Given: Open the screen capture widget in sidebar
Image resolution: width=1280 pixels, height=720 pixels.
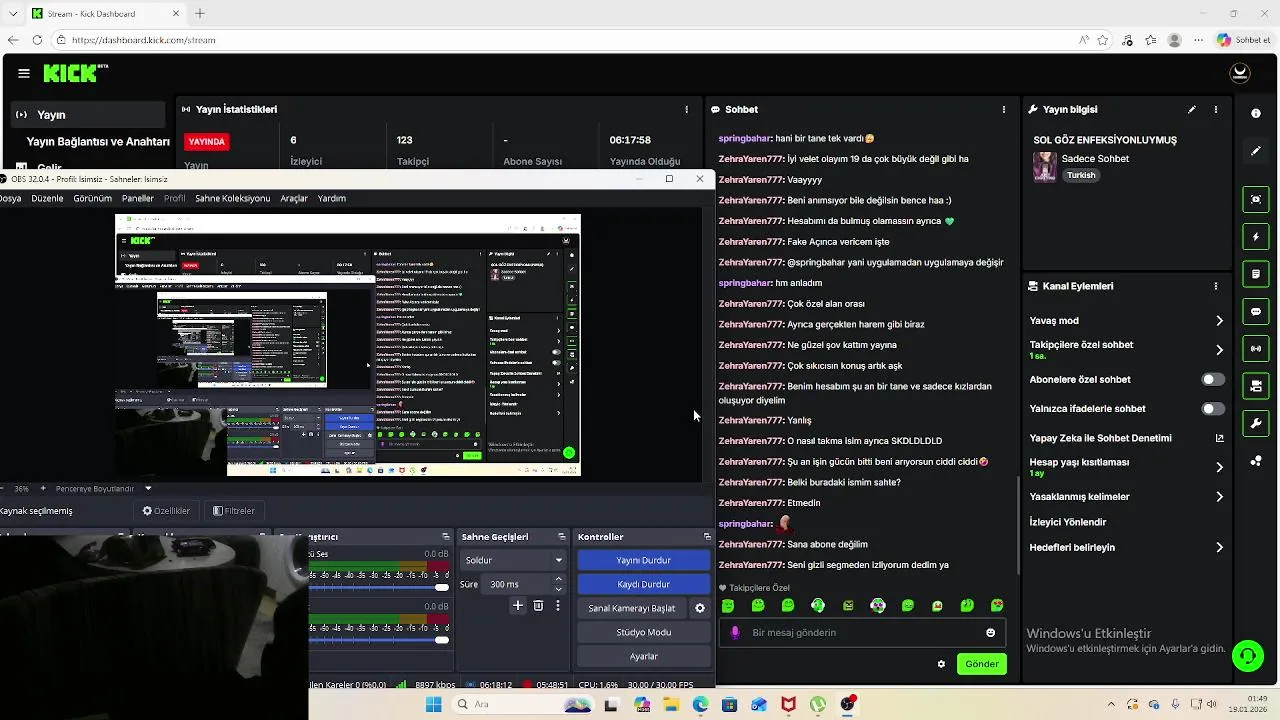Looking at the screenshot, I should click(x=1256, y=199).
